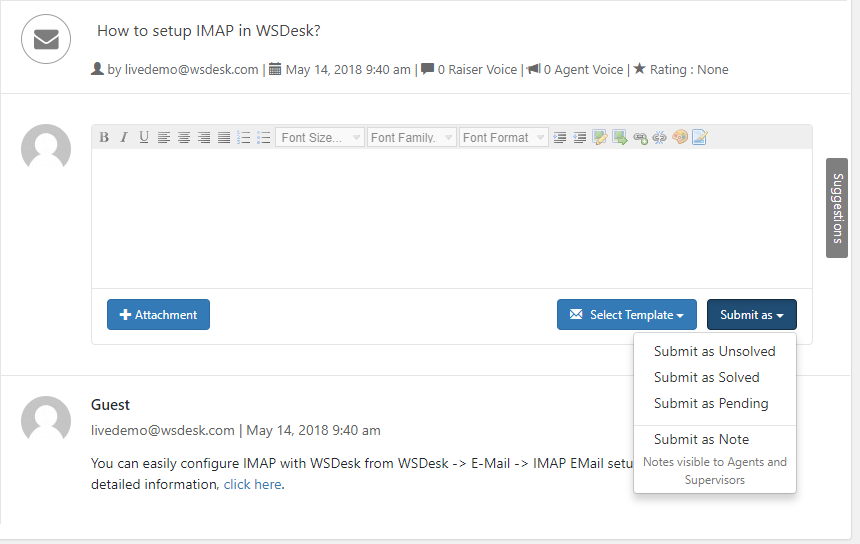Open the Font Size dropdown

320,137
